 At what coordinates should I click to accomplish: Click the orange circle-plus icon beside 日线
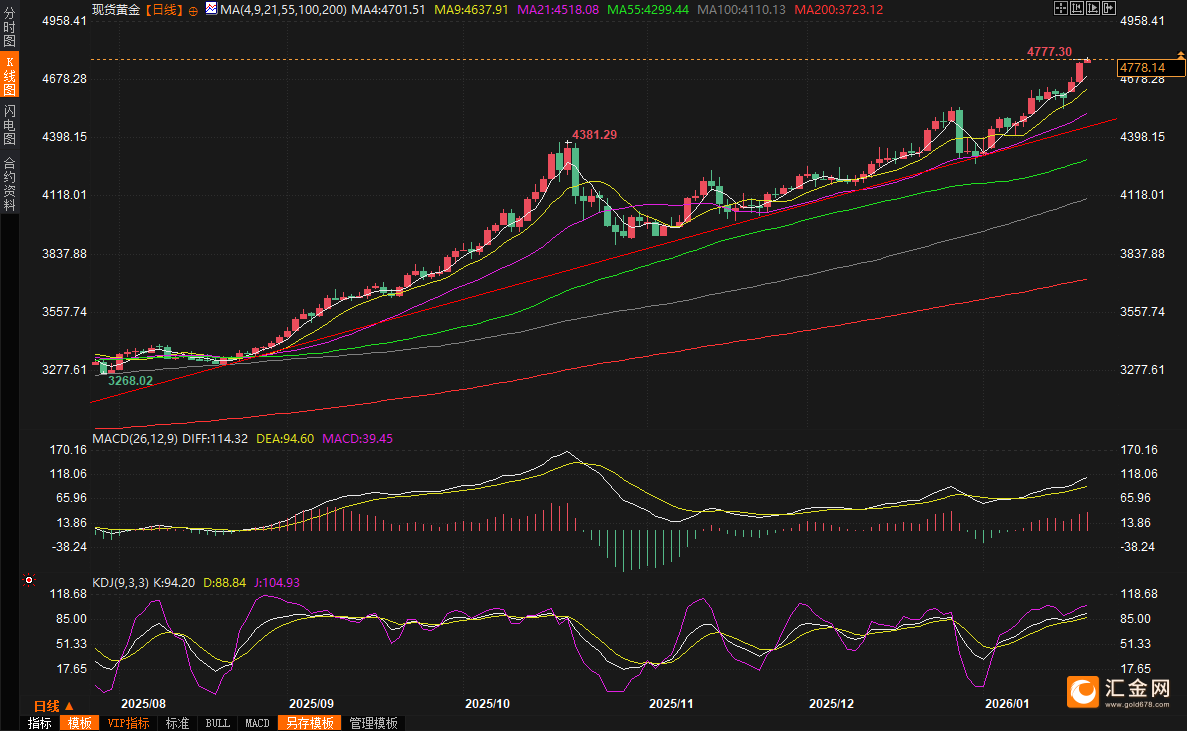click(193, 10)
